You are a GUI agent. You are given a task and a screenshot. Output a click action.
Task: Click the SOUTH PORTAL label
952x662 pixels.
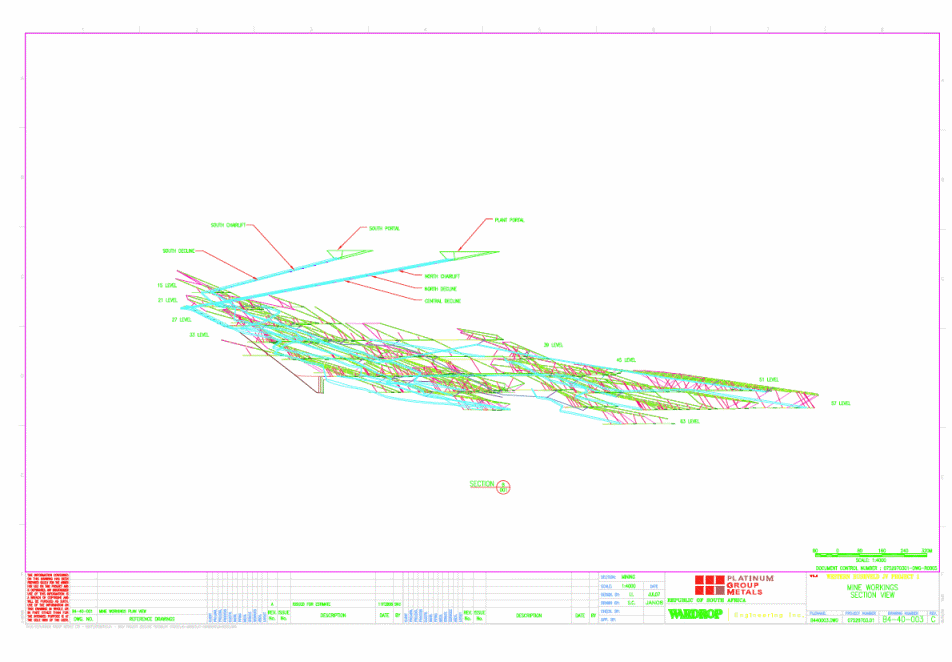(384, 228)
